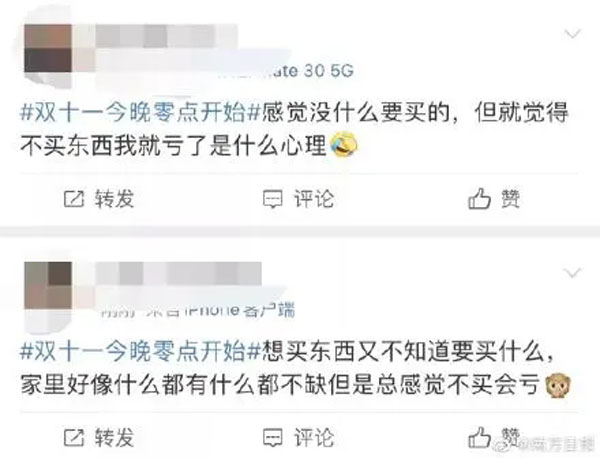
Task: Click 转发 label on the first post
Action: coord(114,199)
